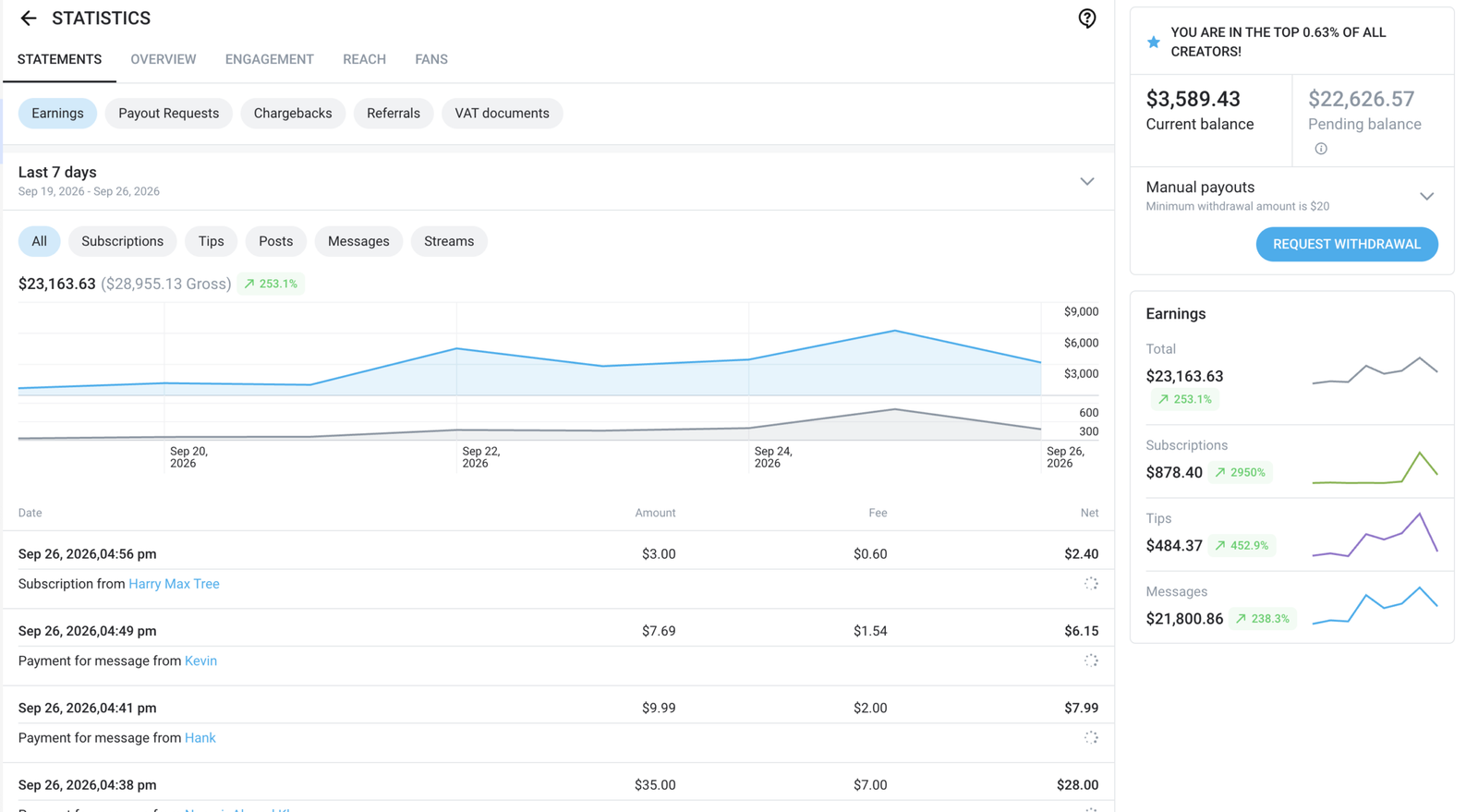The height and width of the screenshot is (812, 1478).
Task: Show Chargebacks statements
Action: coord(293,114)
